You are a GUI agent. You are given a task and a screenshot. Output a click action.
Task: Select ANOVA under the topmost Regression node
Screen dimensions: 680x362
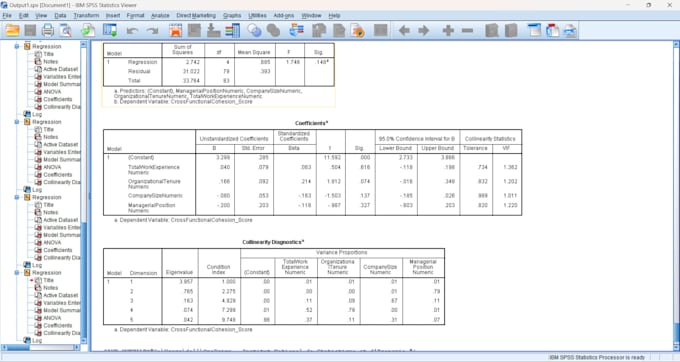[x=52, y=92]
